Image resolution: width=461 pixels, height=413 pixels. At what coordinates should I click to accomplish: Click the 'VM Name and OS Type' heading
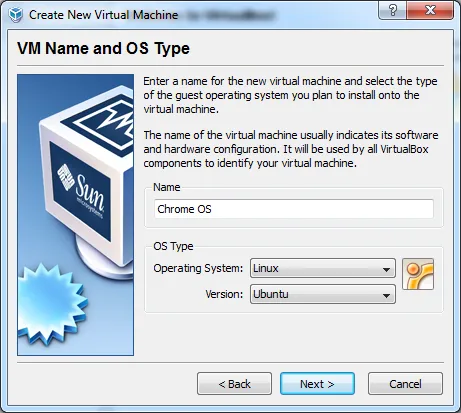tap(103, 48)
